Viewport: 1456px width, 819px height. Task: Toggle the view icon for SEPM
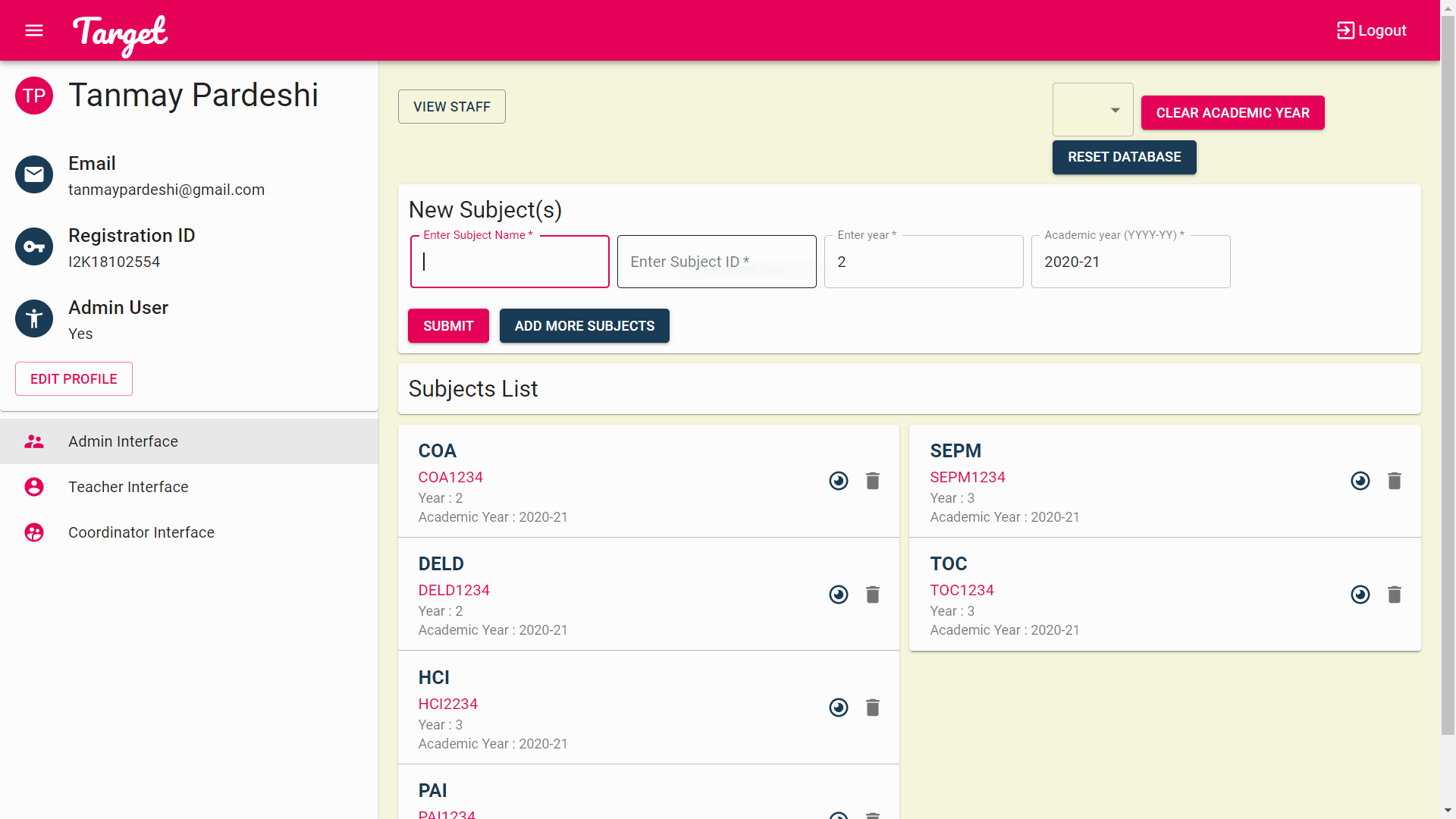(1360, 481)
